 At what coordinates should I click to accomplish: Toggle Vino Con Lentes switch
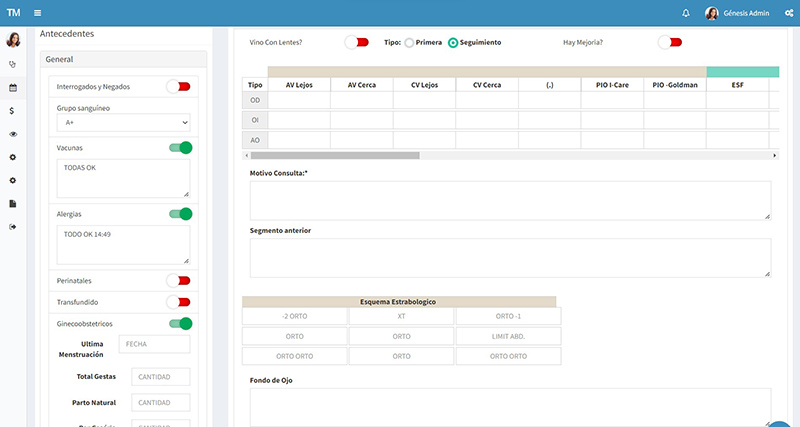pyautogui.click(x=357, y=42)
